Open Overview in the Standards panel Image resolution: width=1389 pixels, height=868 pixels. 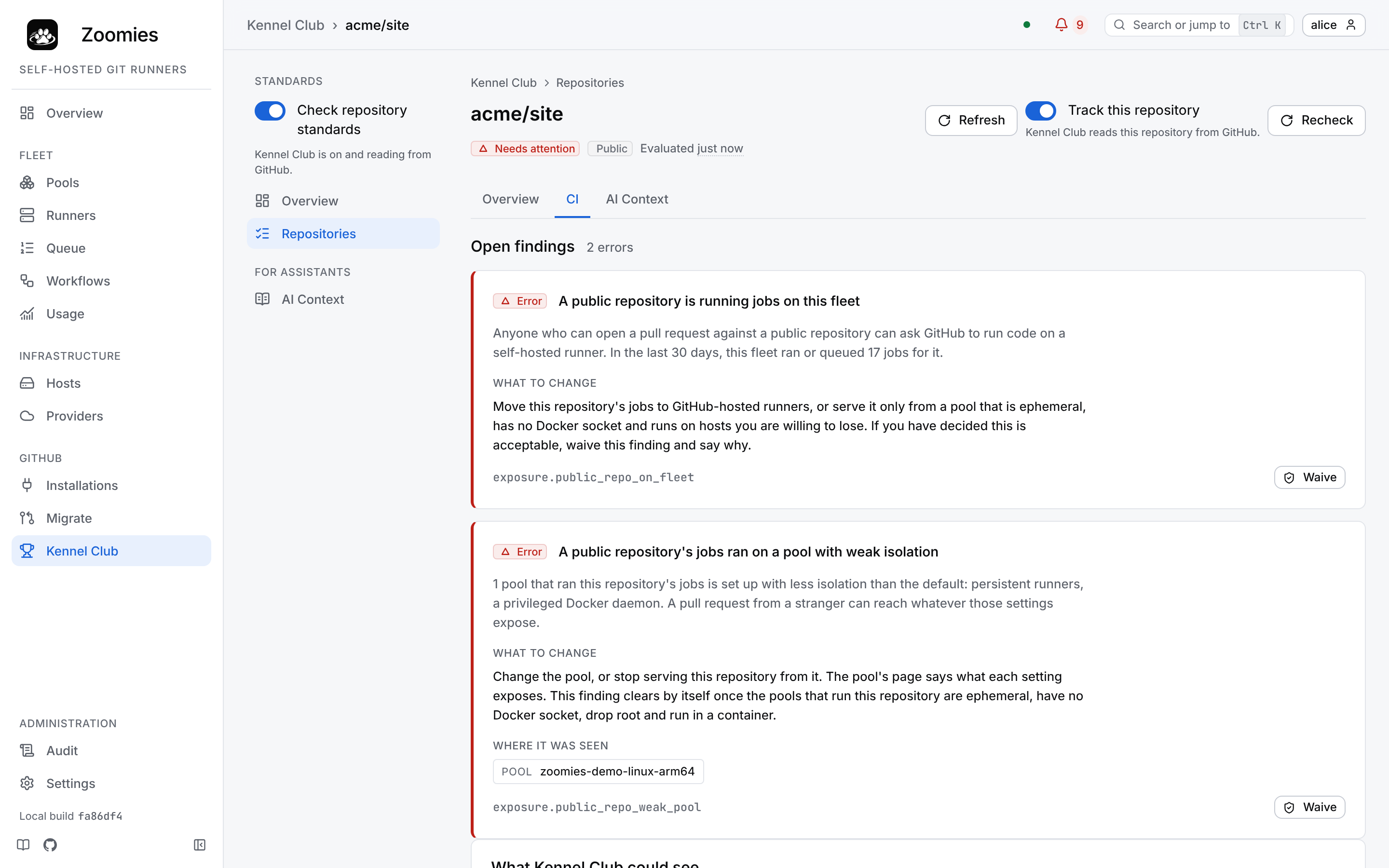coord(343,201)
